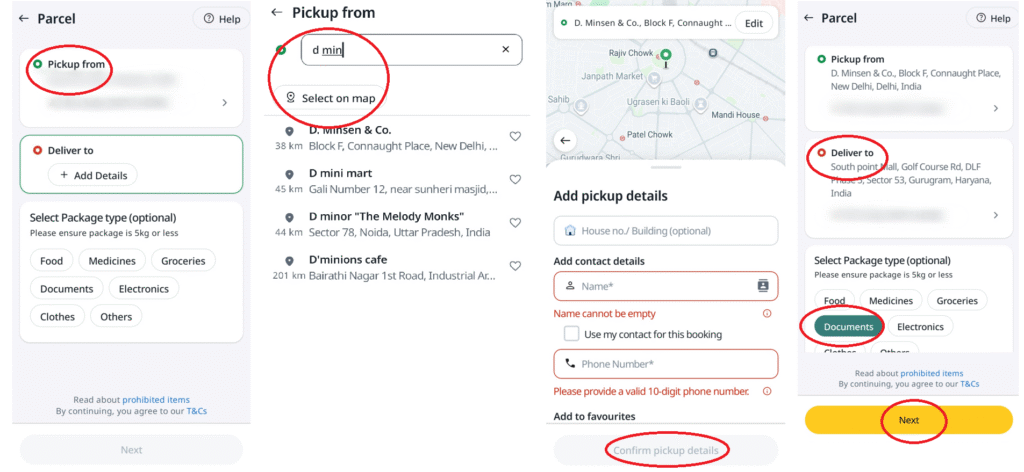Go back from the Pickup from screen

(277, 12)
